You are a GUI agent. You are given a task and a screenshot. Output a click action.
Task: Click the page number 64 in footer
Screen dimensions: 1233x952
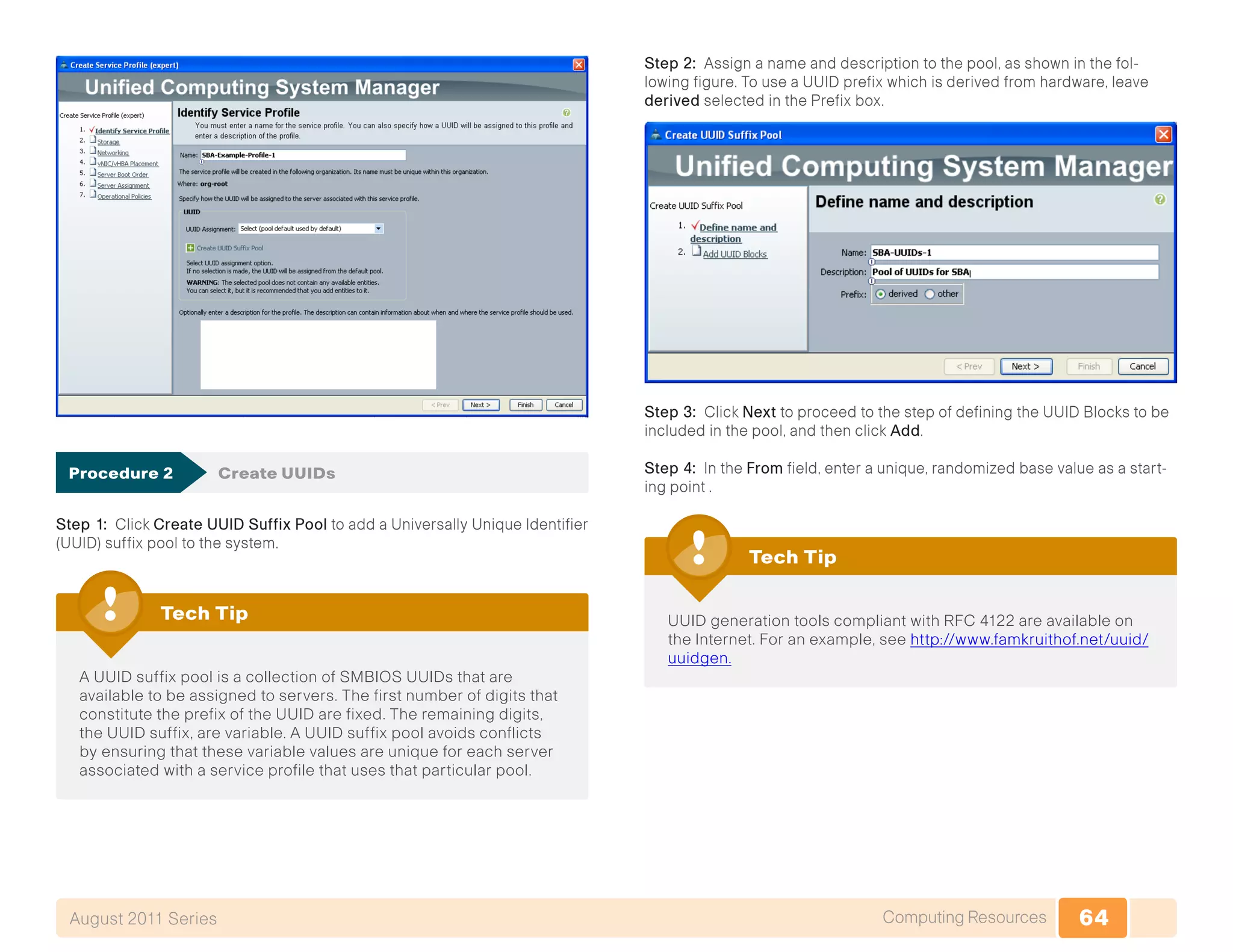(x=1093, y=918)
